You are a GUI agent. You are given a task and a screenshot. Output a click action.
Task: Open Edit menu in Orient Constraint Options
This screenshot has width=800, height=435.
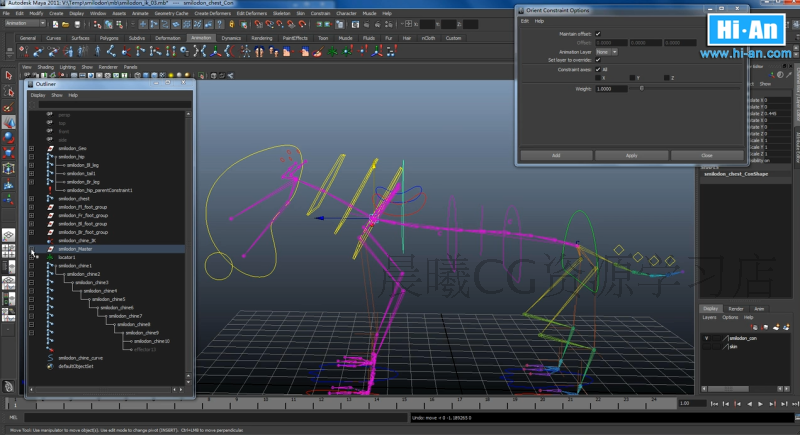click(524, 21)
